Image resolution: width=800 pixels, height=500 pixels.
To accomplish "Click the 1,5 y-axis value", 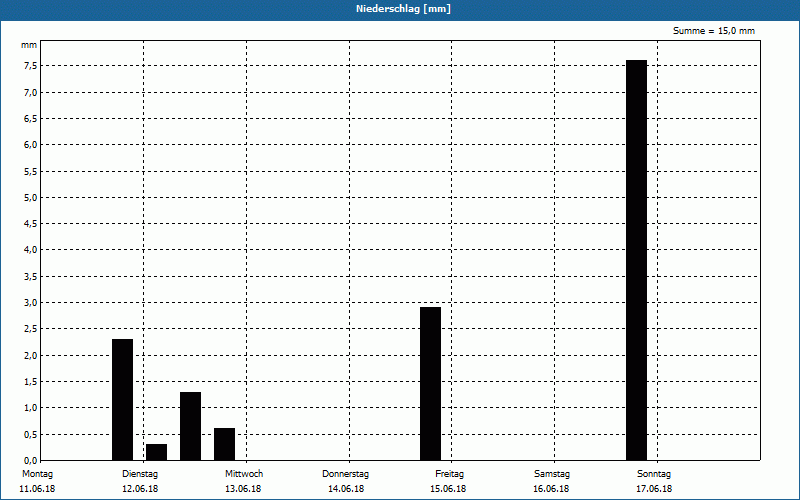I will pos(30,382).
